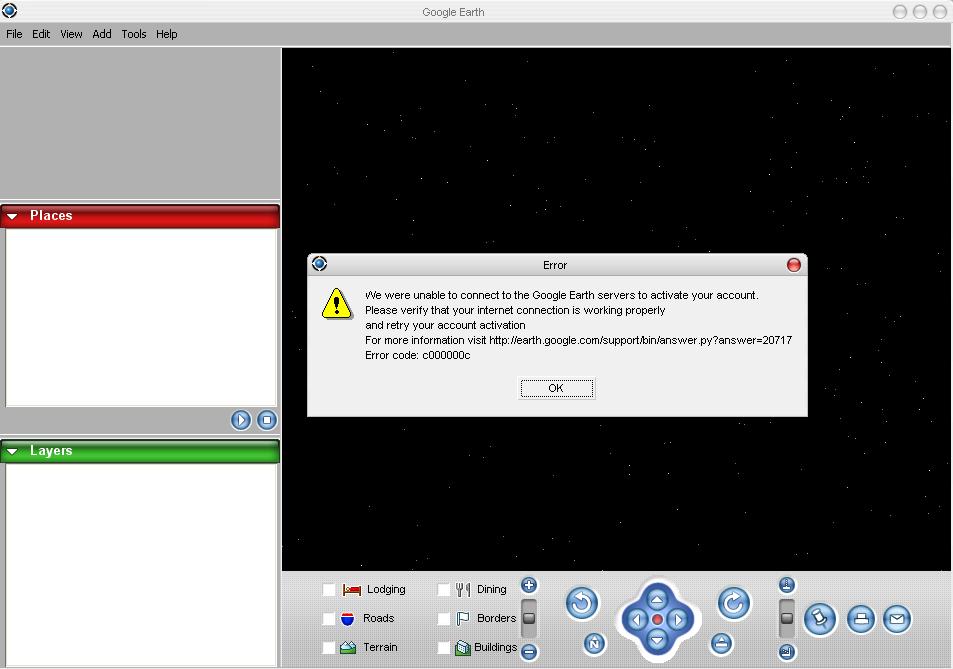
Task: Enable the Dining checkbox
Action: coord(444,589)
